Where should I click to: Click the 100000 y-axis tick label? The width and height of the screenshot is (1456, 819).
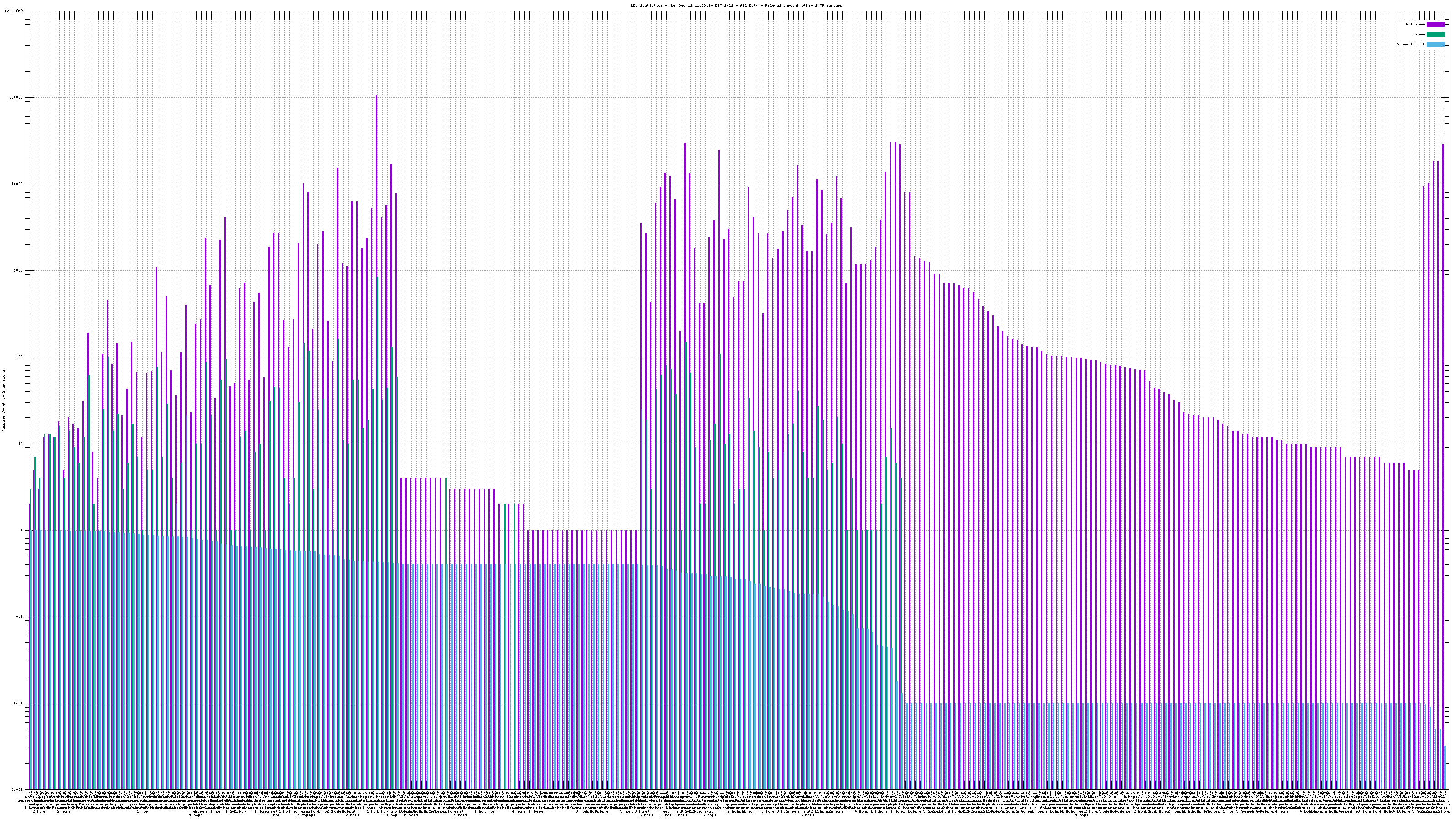(x=17, y=98)
